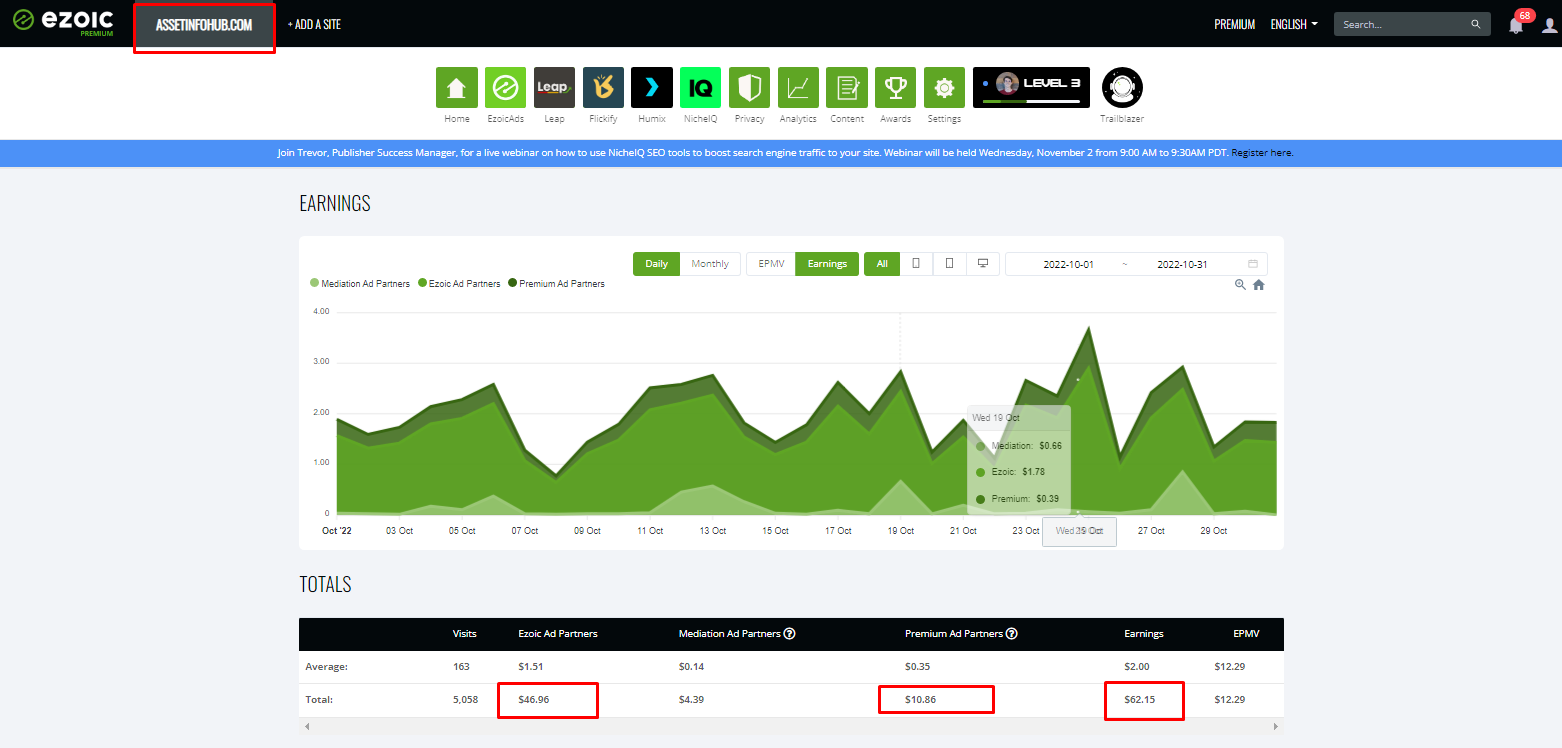
Task: Toggle Mediation Ad Partners legend series
Action: tap(360, 284)
